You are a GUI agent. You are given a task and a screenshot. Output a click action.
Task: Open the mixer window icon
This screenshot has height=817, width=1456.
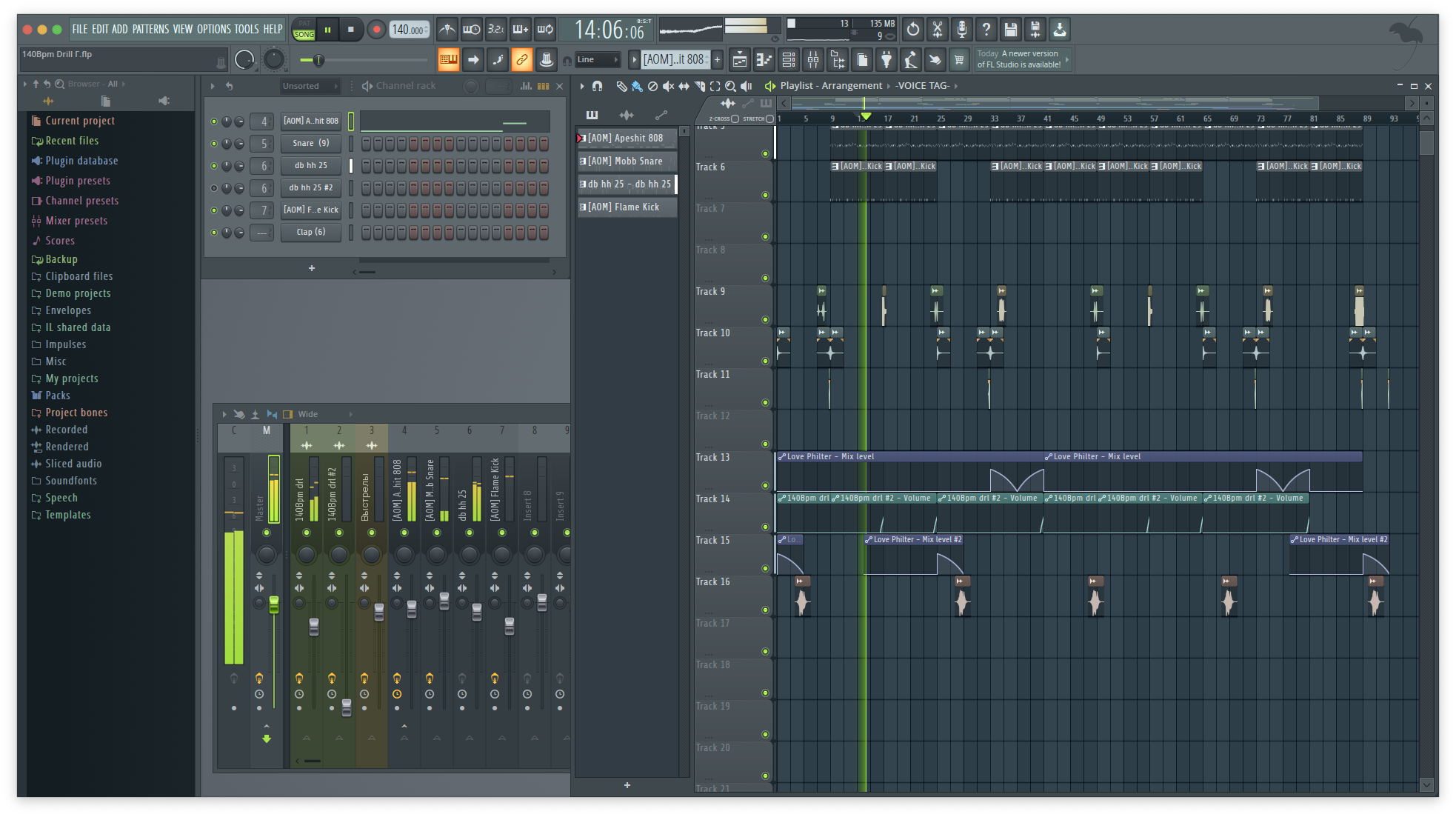click(813, 59)
